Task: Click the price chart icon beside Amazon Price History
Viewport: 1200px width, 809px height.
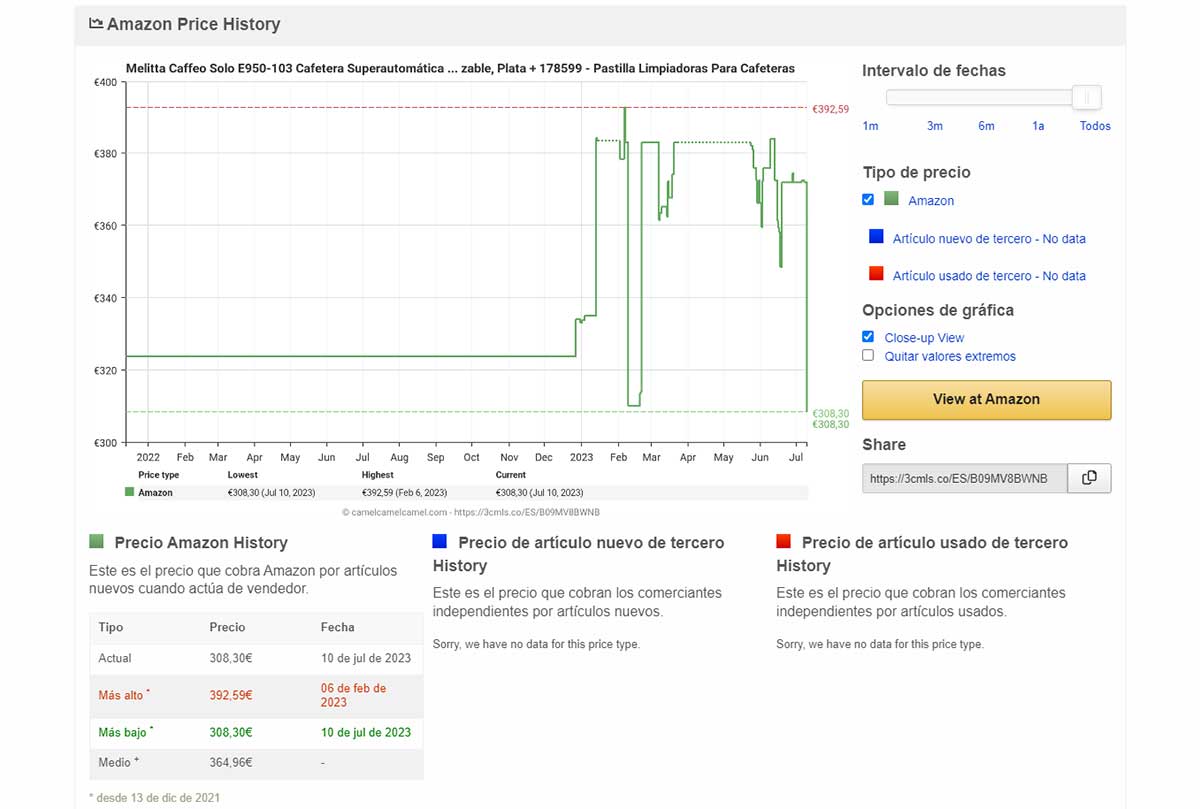Action: tap(95, 23)
